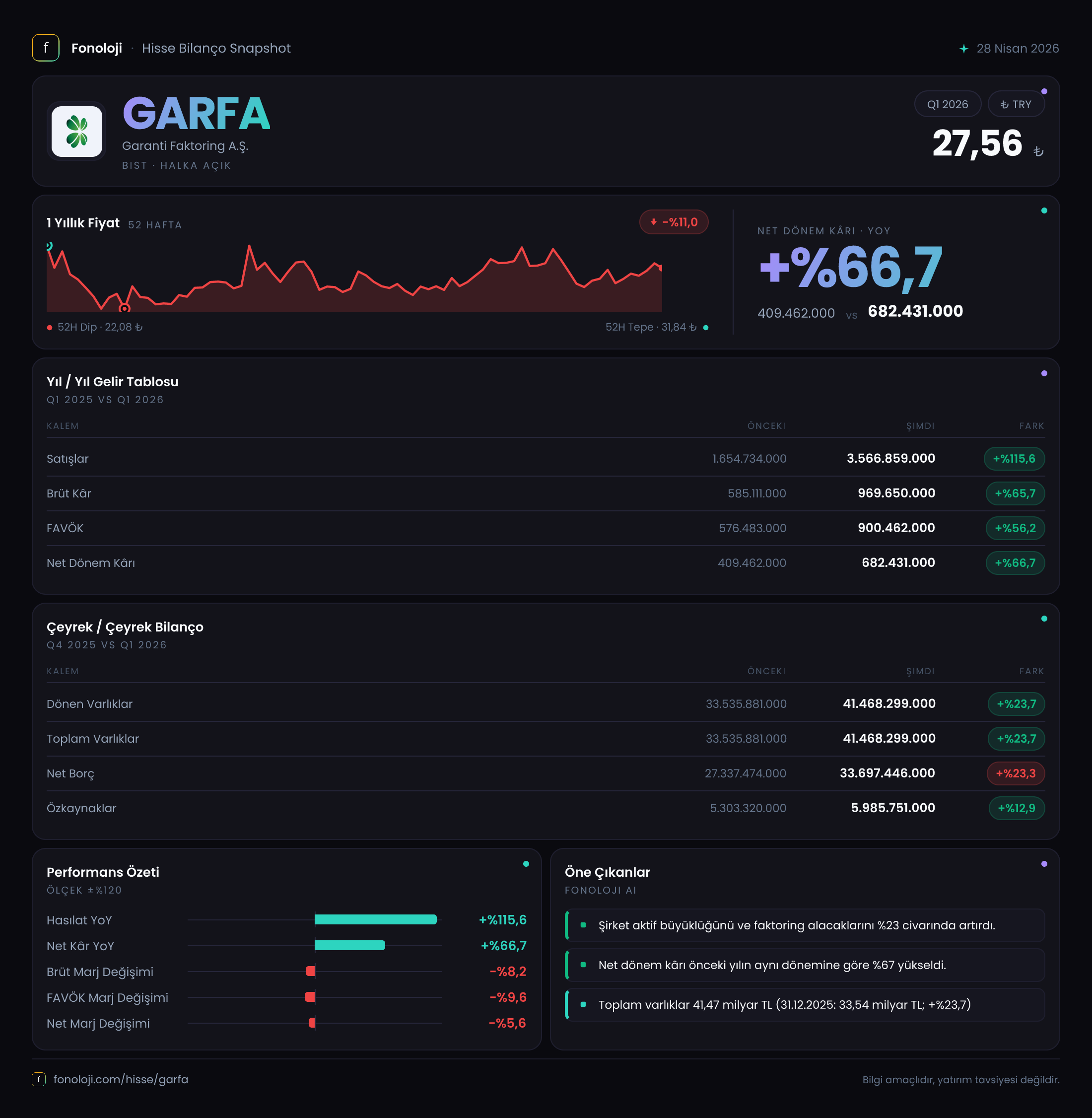Click the small footer Fonoloji 'f' icon
Viewport: 1092px width, 1118px height.
pyautogui.click(x=38, y=1079)
